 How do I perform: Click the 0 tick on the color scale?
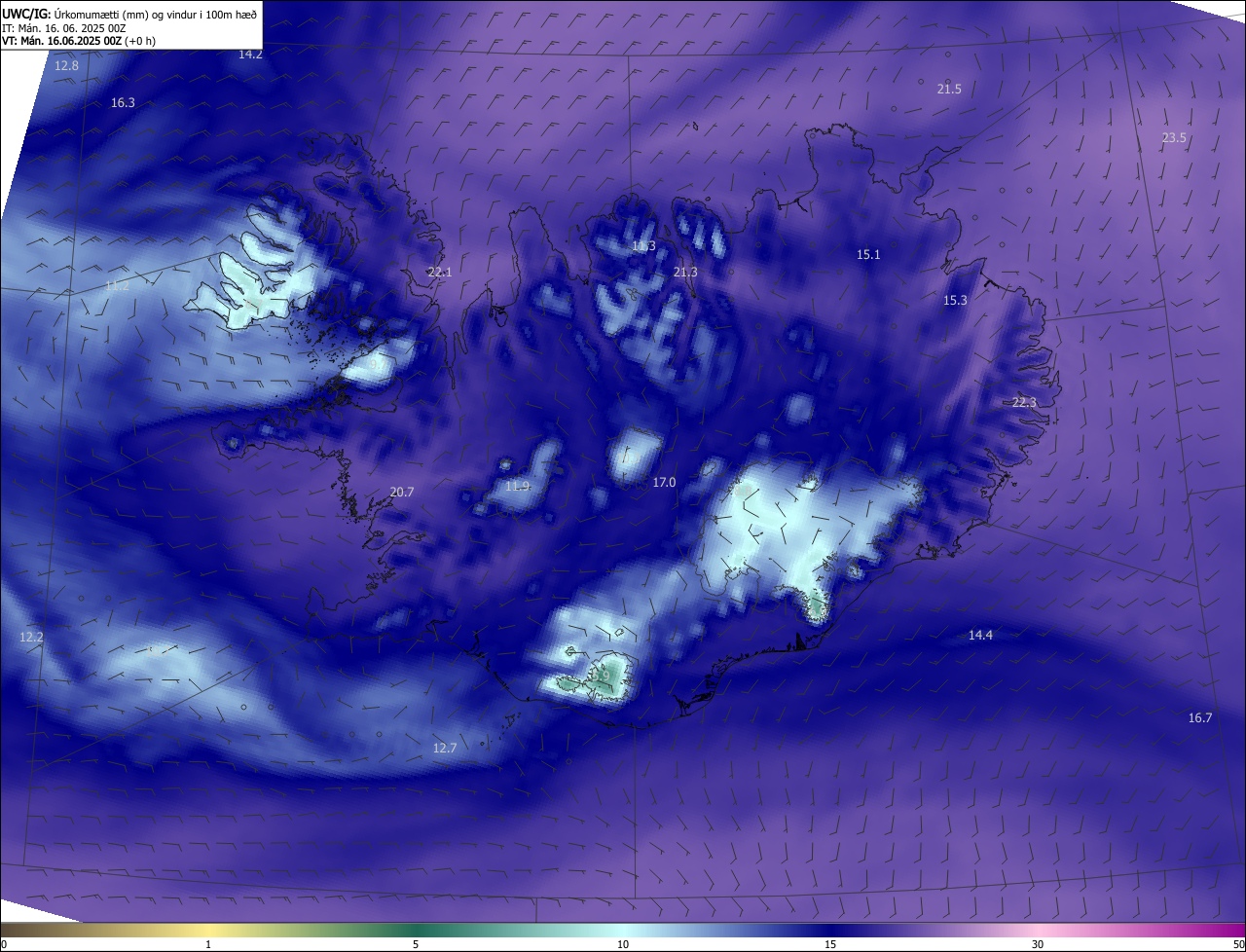coord(4,944)
